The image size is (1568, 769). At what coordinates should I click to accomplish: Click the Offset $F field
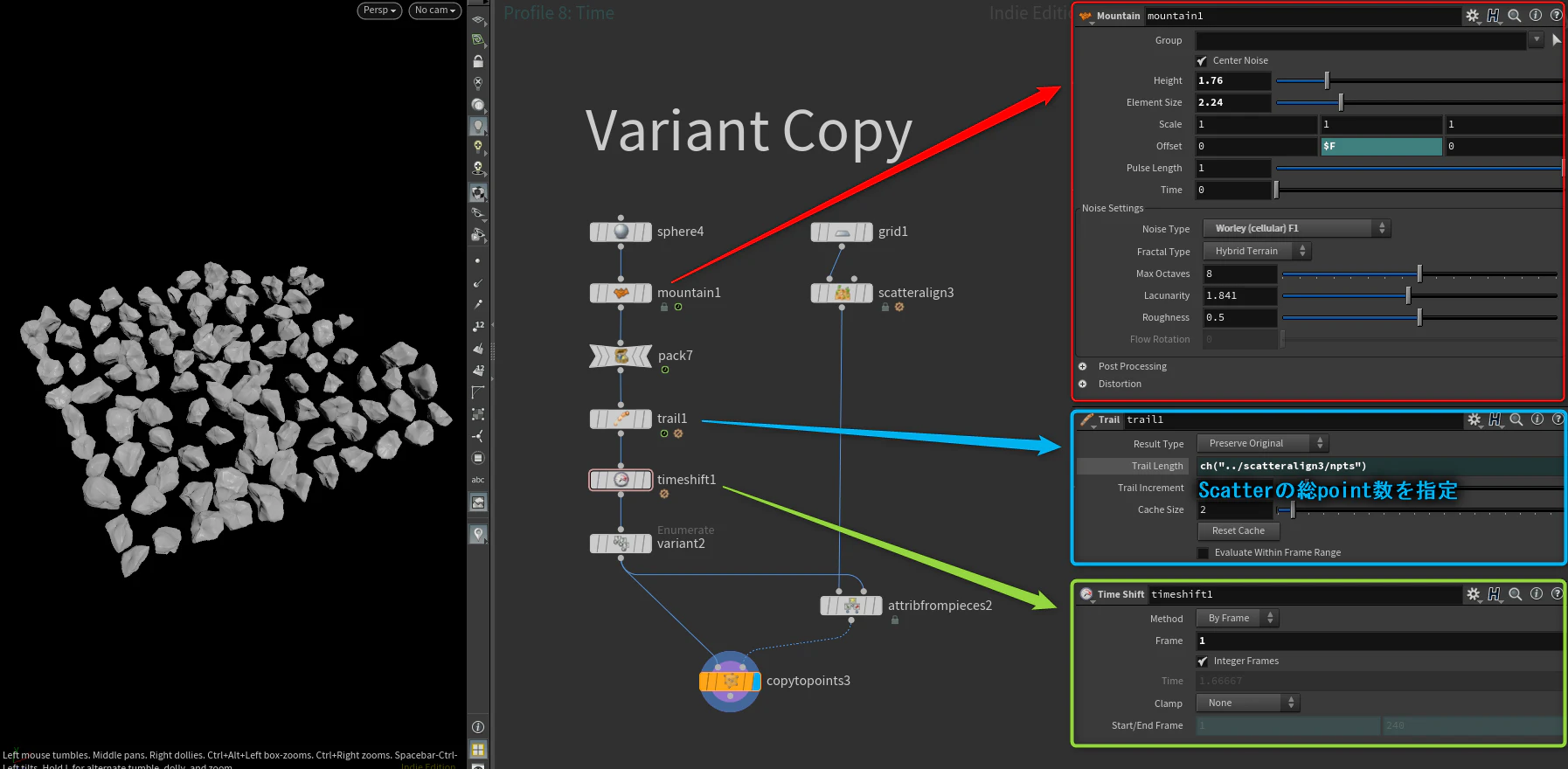pyautogui.click(x=1381, y=147)
